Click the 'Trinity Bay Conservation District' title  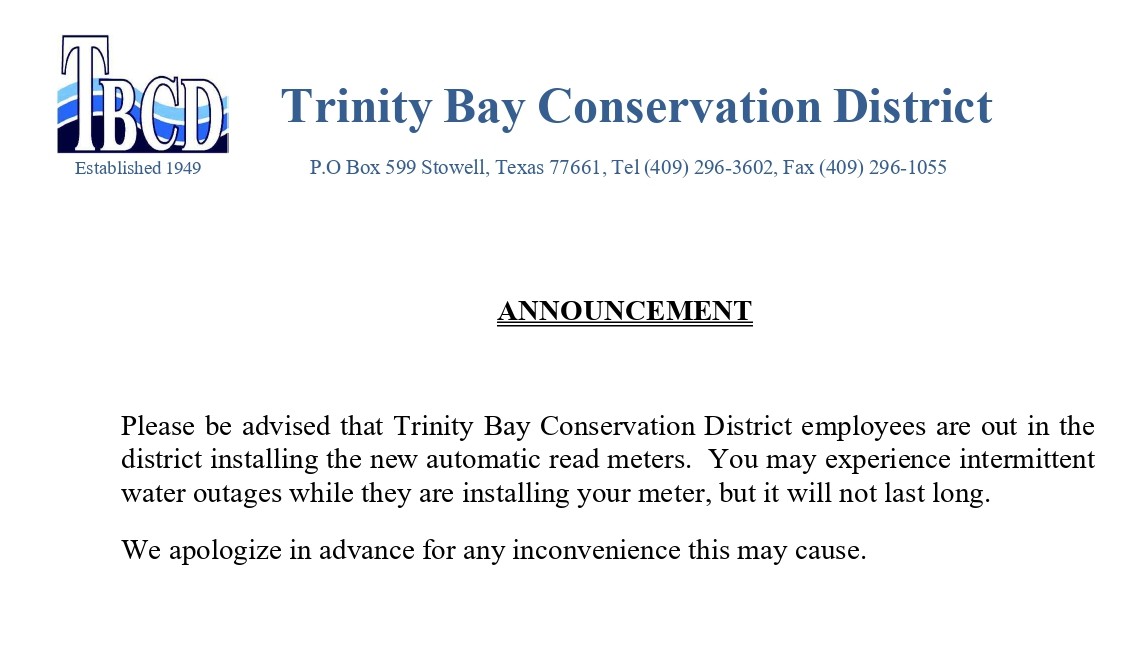(637, 107)
